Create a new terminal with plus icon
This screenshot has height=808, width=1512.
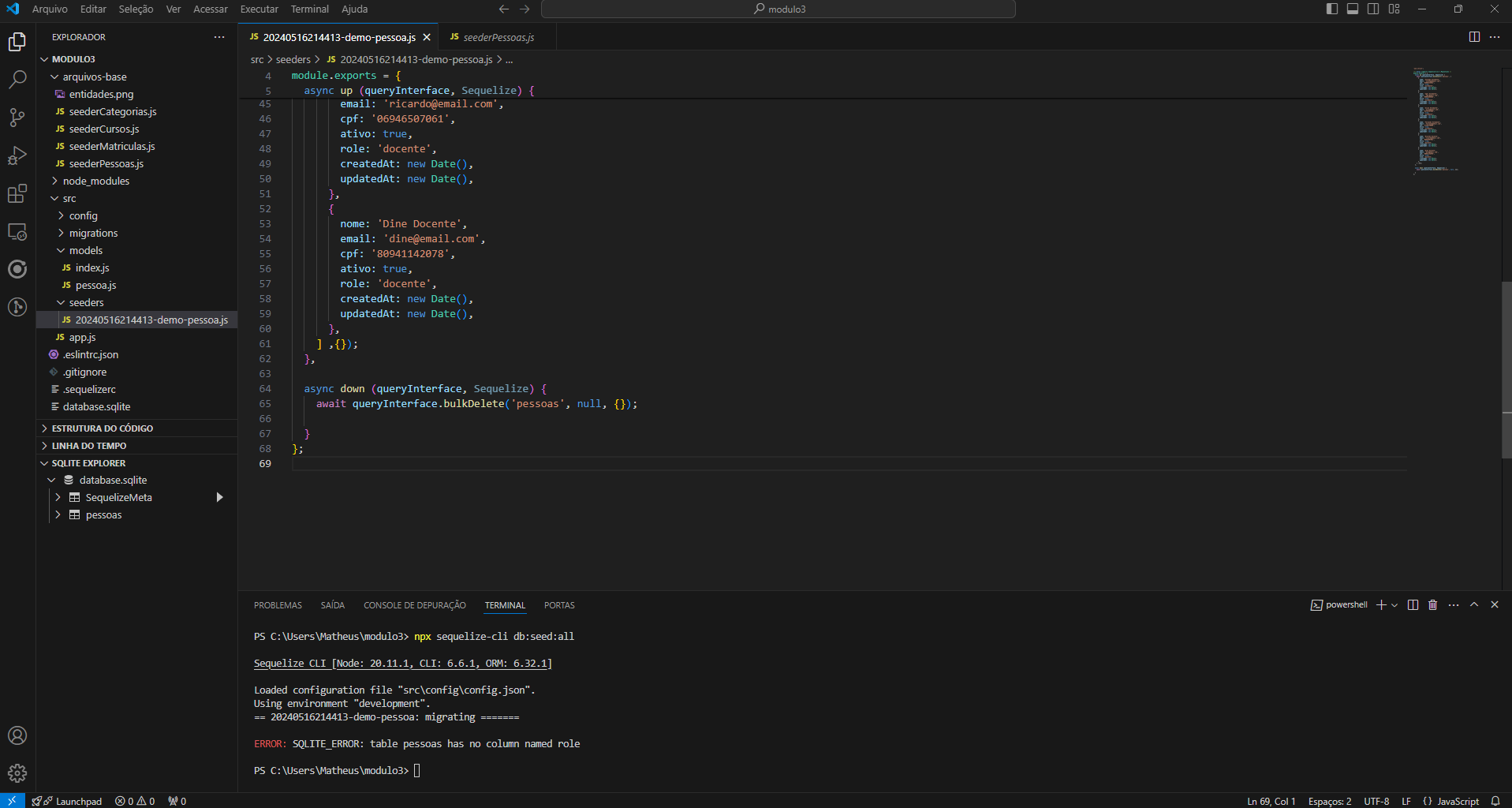point(1381,605)
